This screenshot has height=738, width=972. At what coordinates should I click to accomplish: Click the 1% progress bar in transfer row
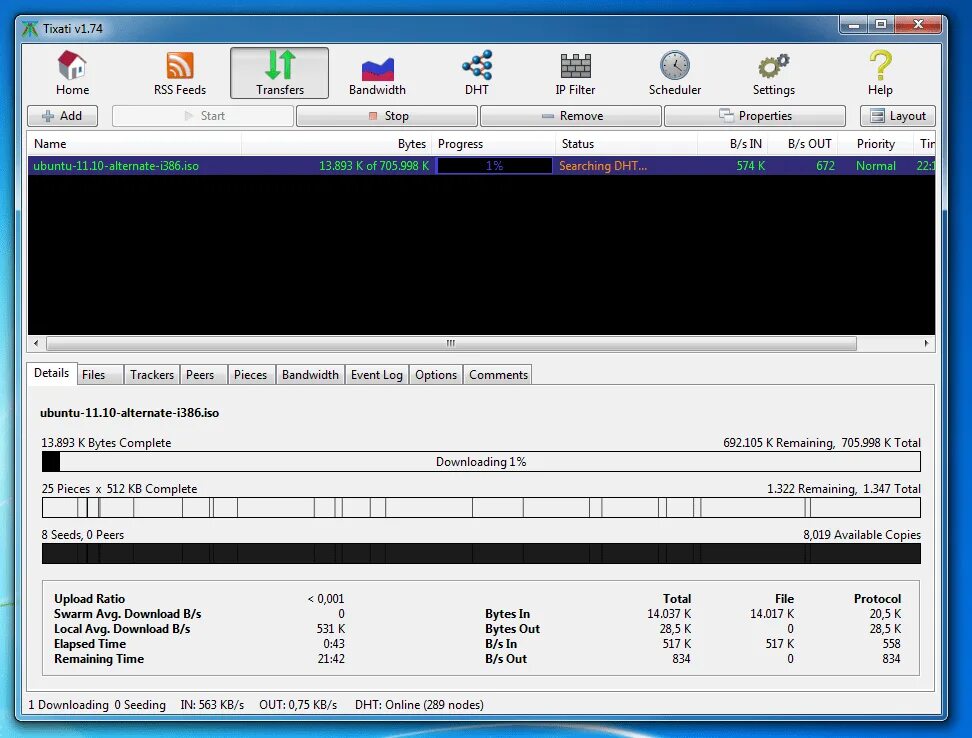494,165
